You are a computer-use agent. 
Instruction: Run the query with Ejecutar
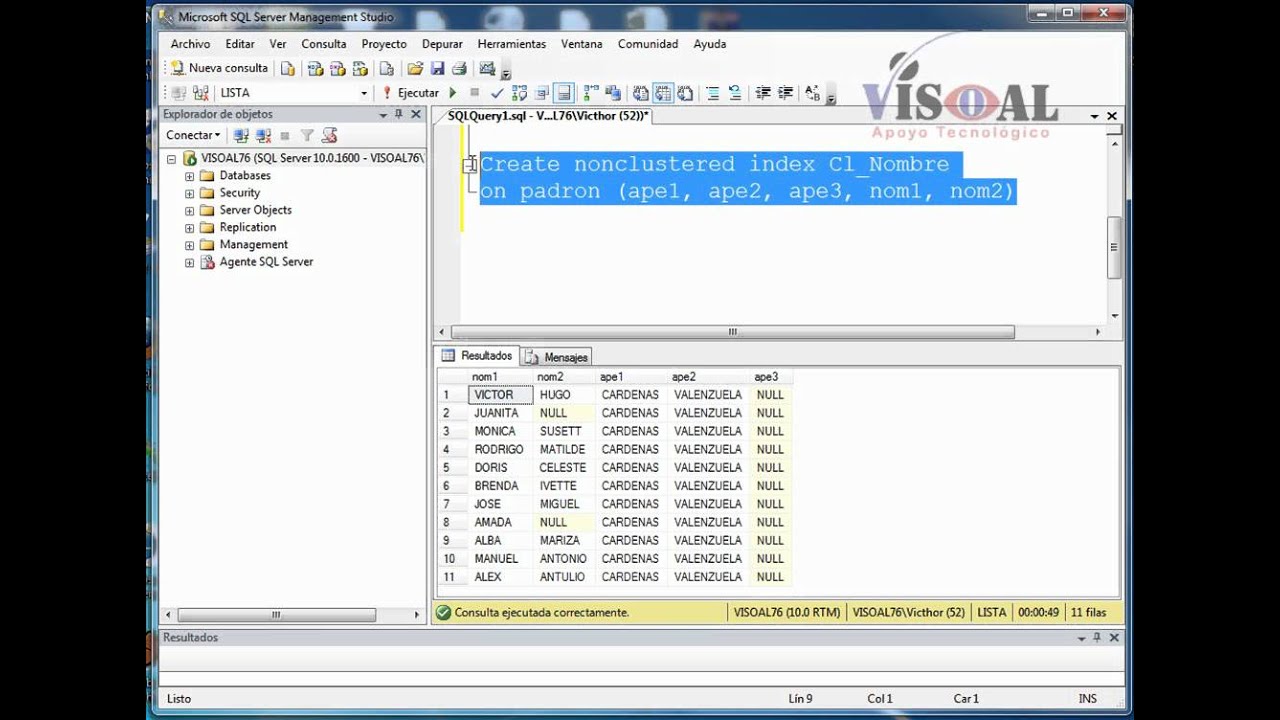(x=411, y=93)
